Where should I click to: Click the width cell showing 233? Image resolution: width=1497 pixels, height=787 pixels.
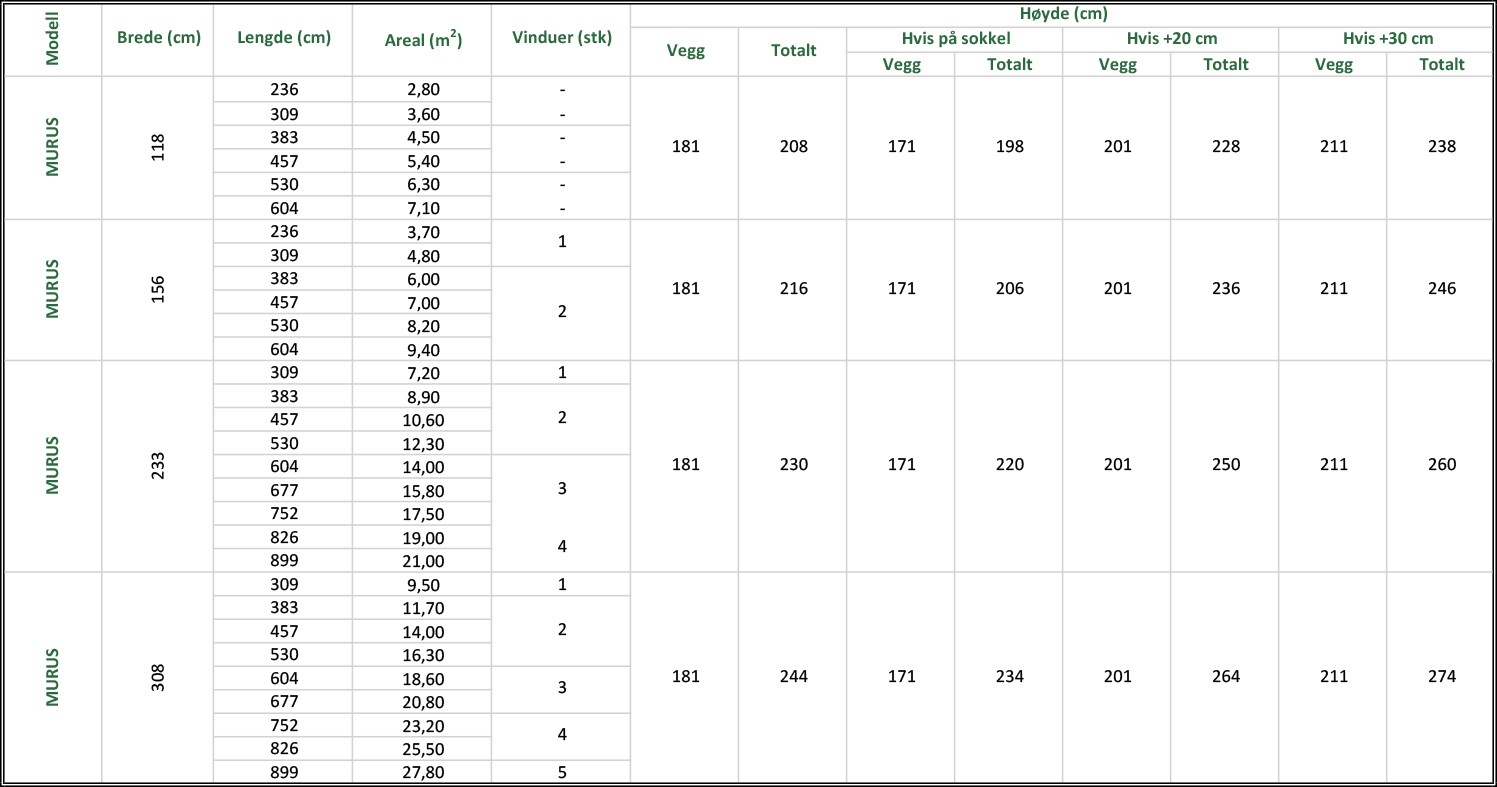158,466
